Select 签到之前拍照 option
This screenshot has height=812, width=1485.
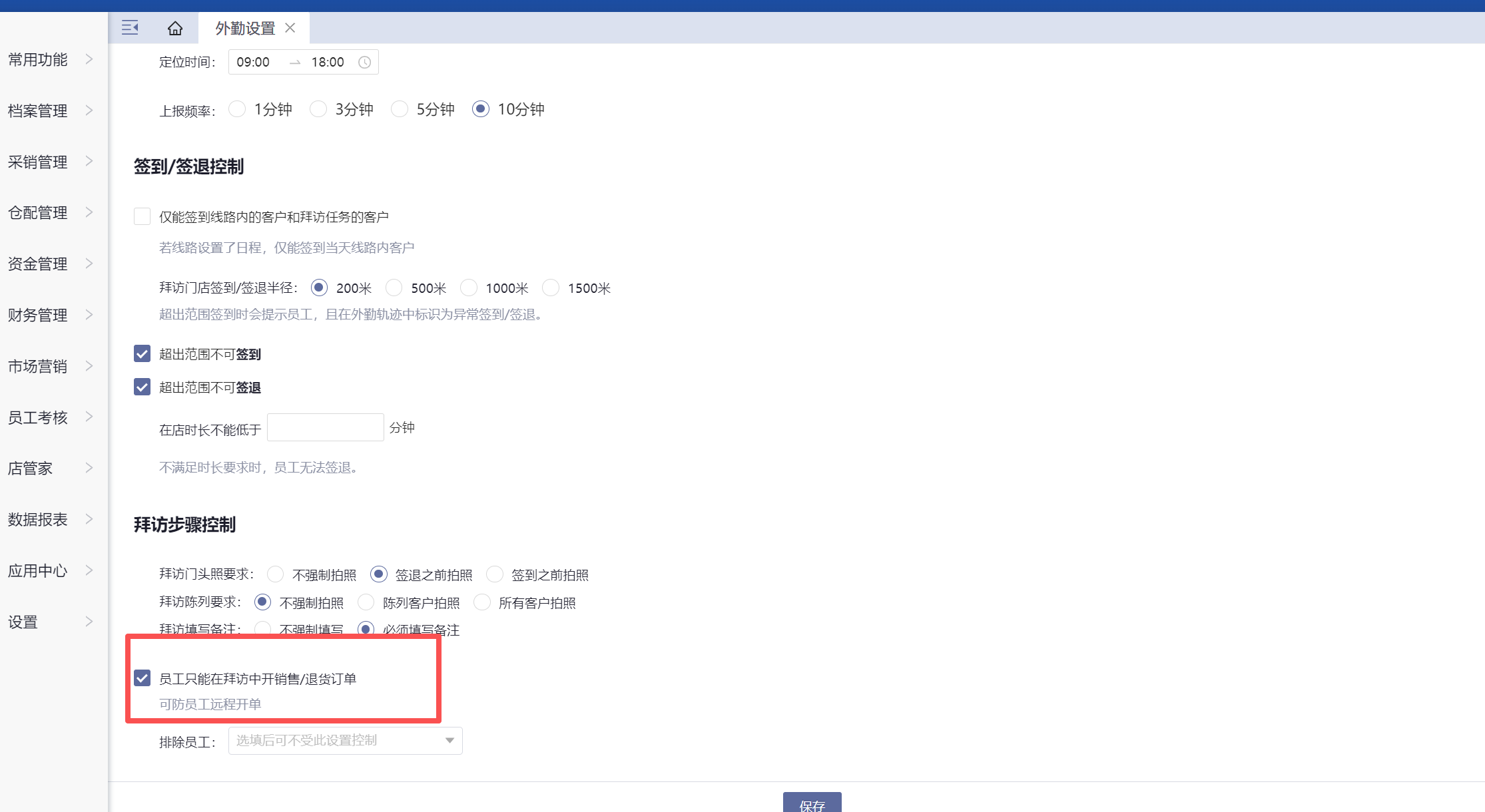[495, 574]
